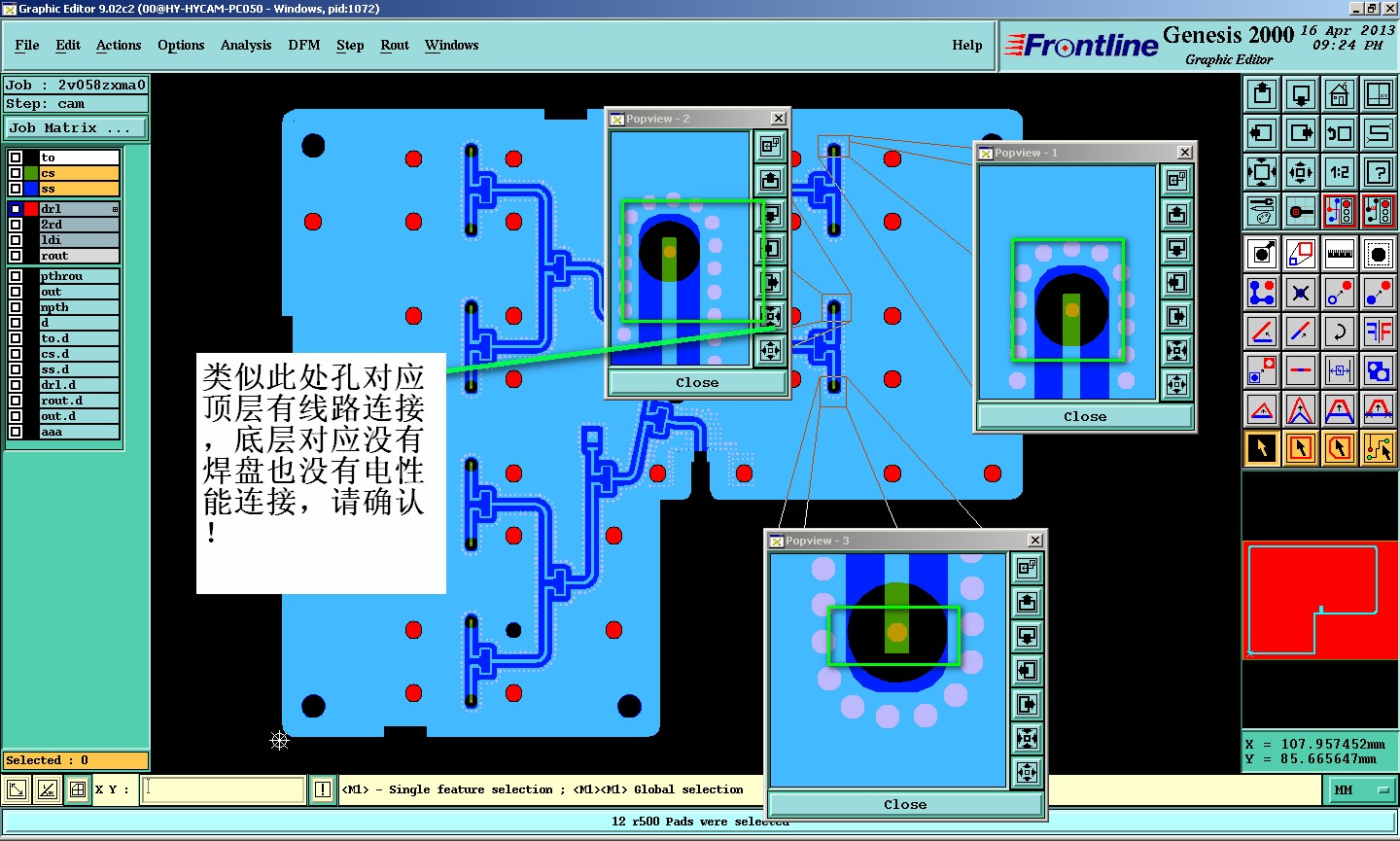The image size is (1400, 841).
Task: Click the green color swatch of cs layer
Action: coord(31,173)
